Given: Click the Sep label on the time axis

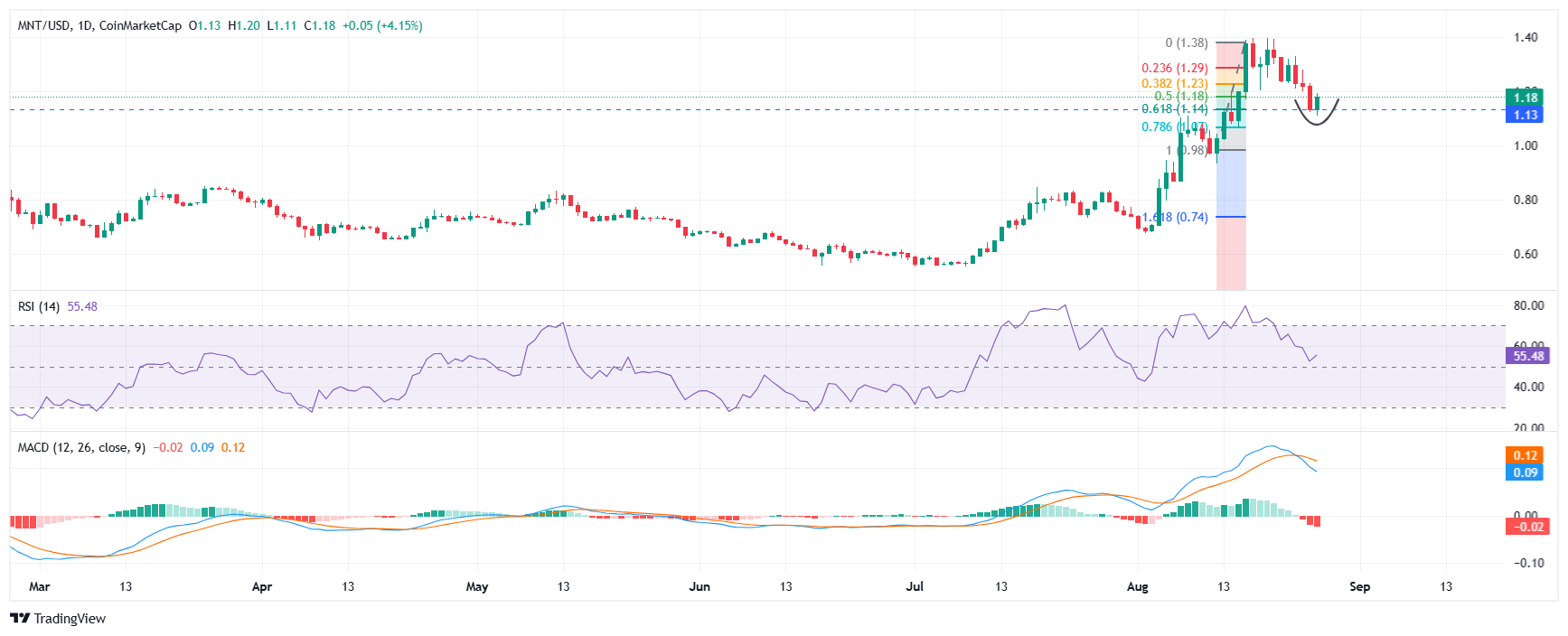Looking at the screenshot, I should coord(1360,586).
